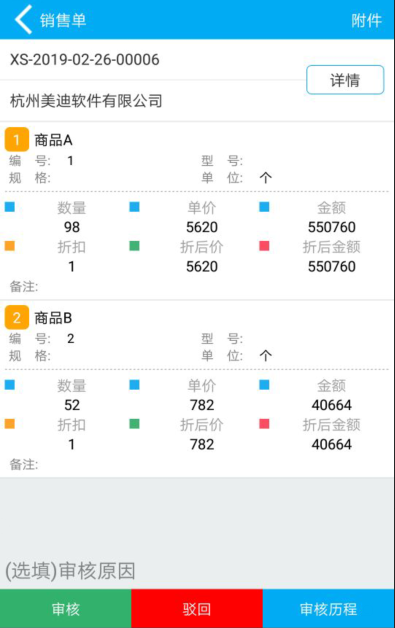Select order number XS-2019-02-26-00006
This screenshot has height=628, width=395.
(x=85, y=60)
